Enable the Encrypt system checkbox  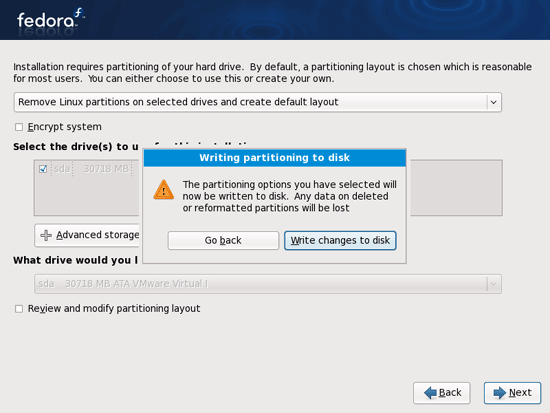point(19,127)
